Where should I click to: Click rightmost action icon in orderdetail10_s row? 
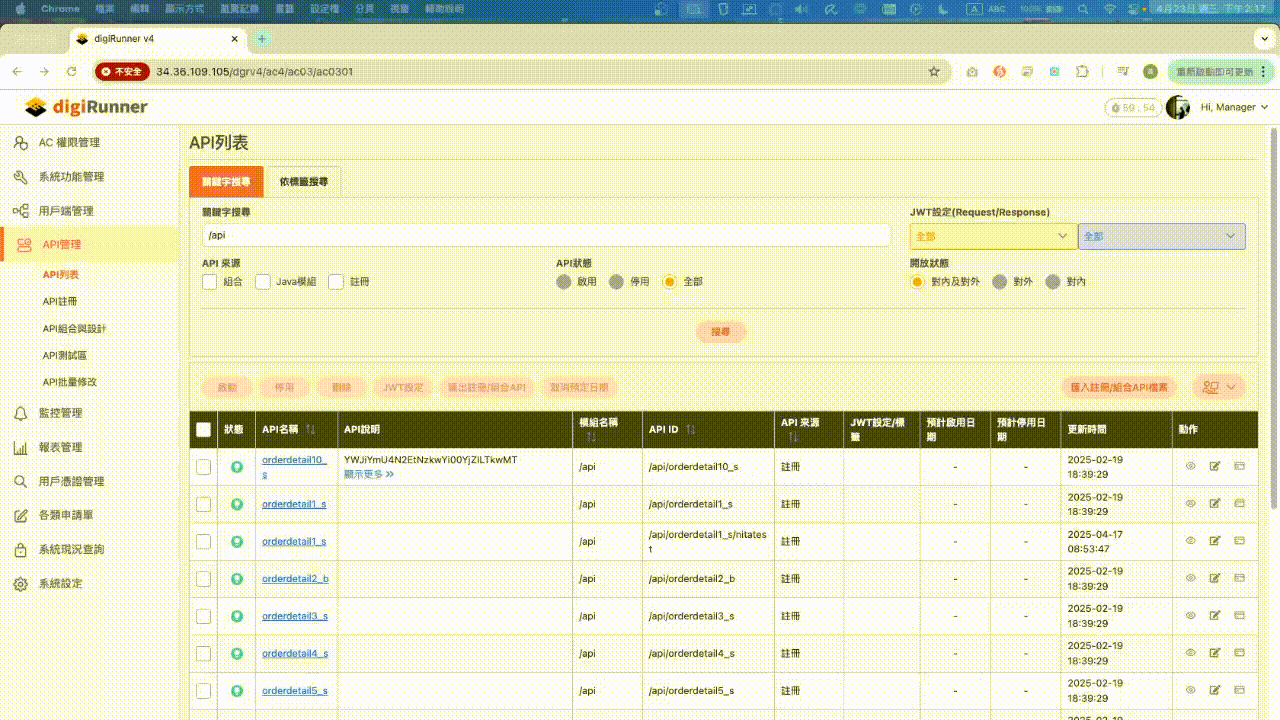tap(1239, 466)
